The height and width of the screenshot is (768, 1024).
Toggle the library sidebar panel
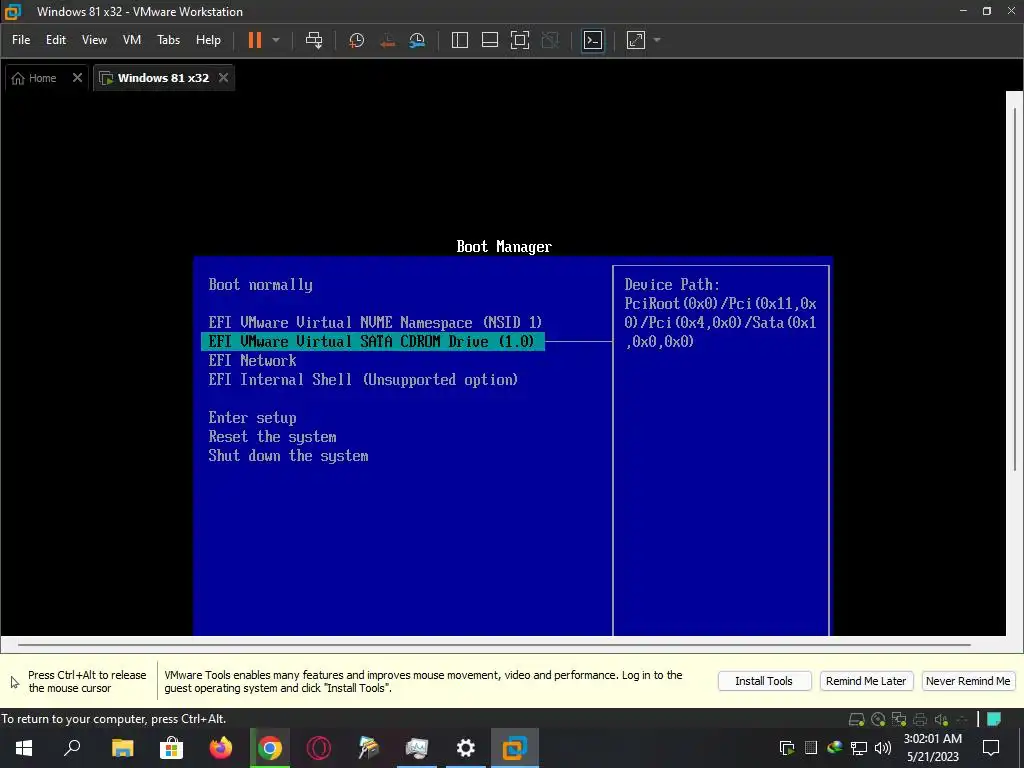[x=460, y=40]
